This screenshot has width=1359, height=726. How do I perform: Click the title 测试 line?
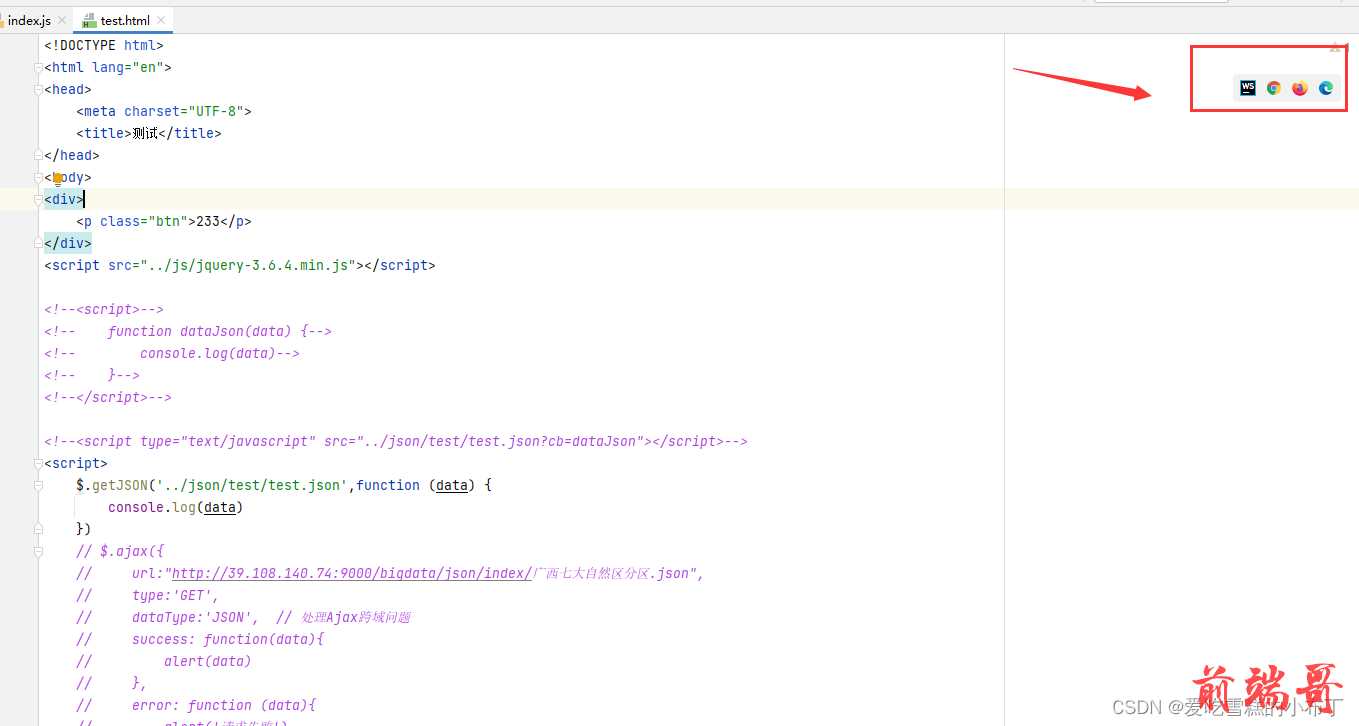[148, 133]
